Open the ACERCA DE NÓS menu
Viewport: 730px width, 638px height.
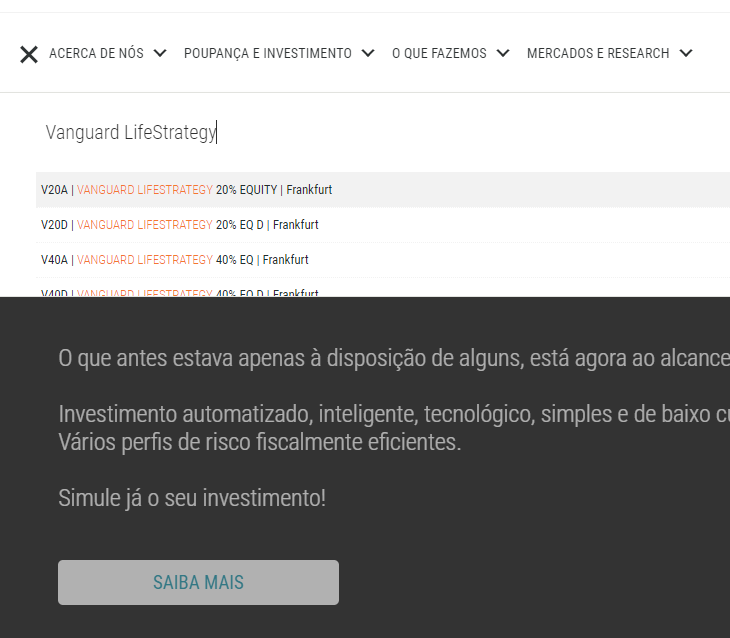tap(96, 54)
